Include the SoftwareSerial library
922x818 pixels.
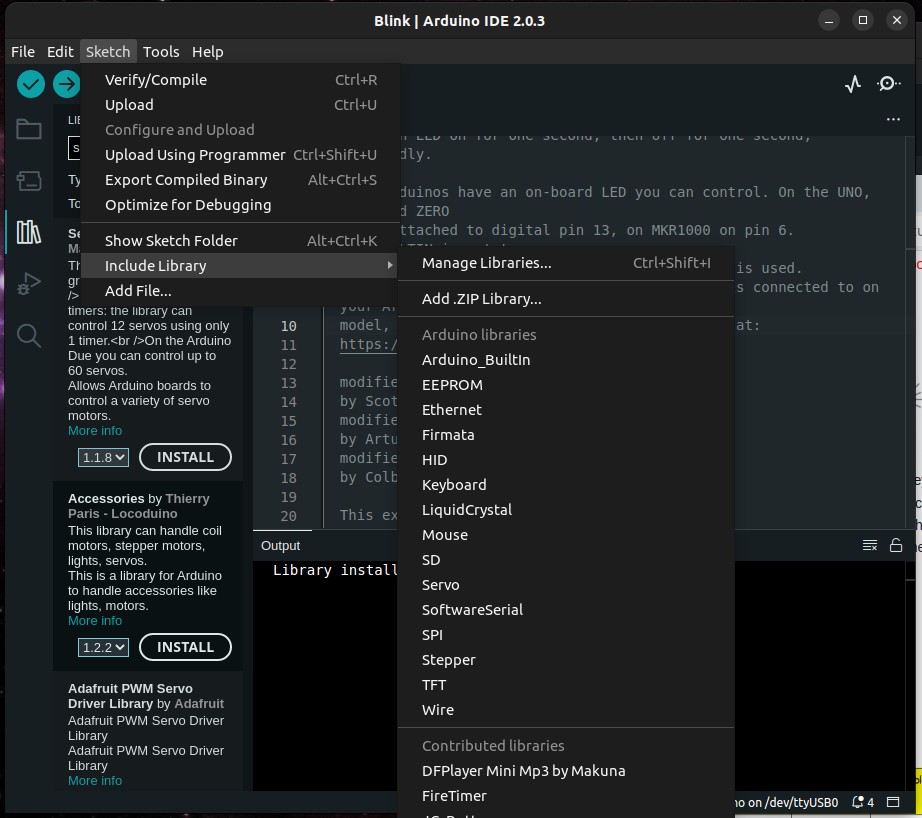(x=566, y=610)
